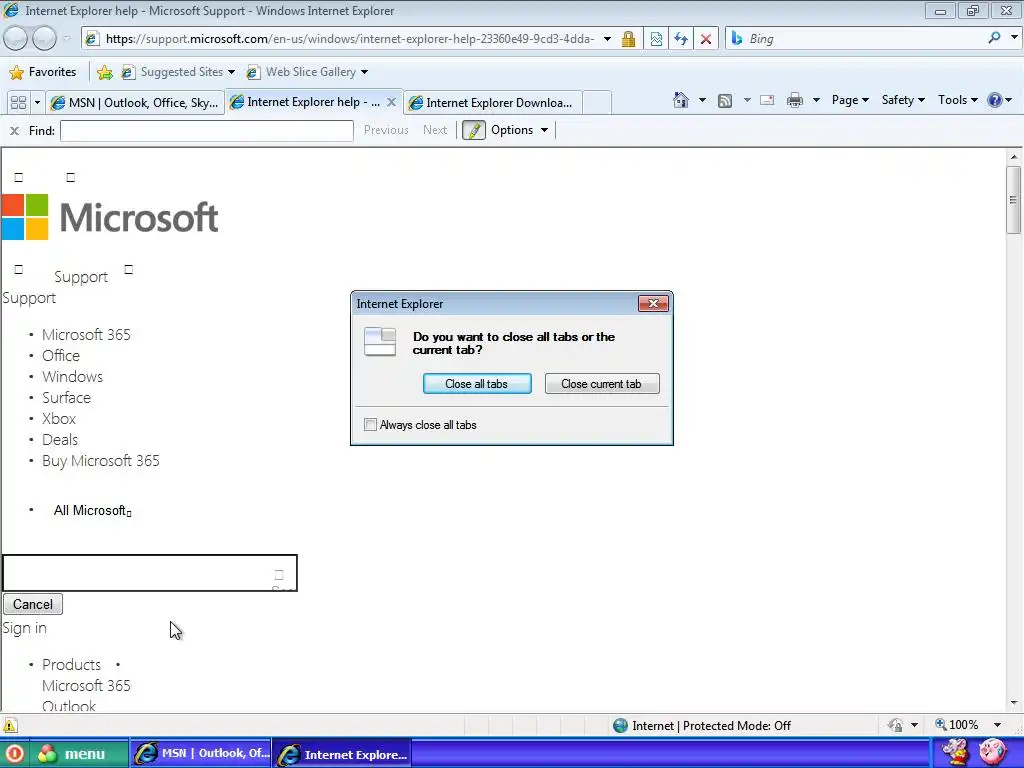Image resolution: width=1024 pixels, height=768 pixels.
Task: Click the Close current tab button
Action: [x=601, y=383]
